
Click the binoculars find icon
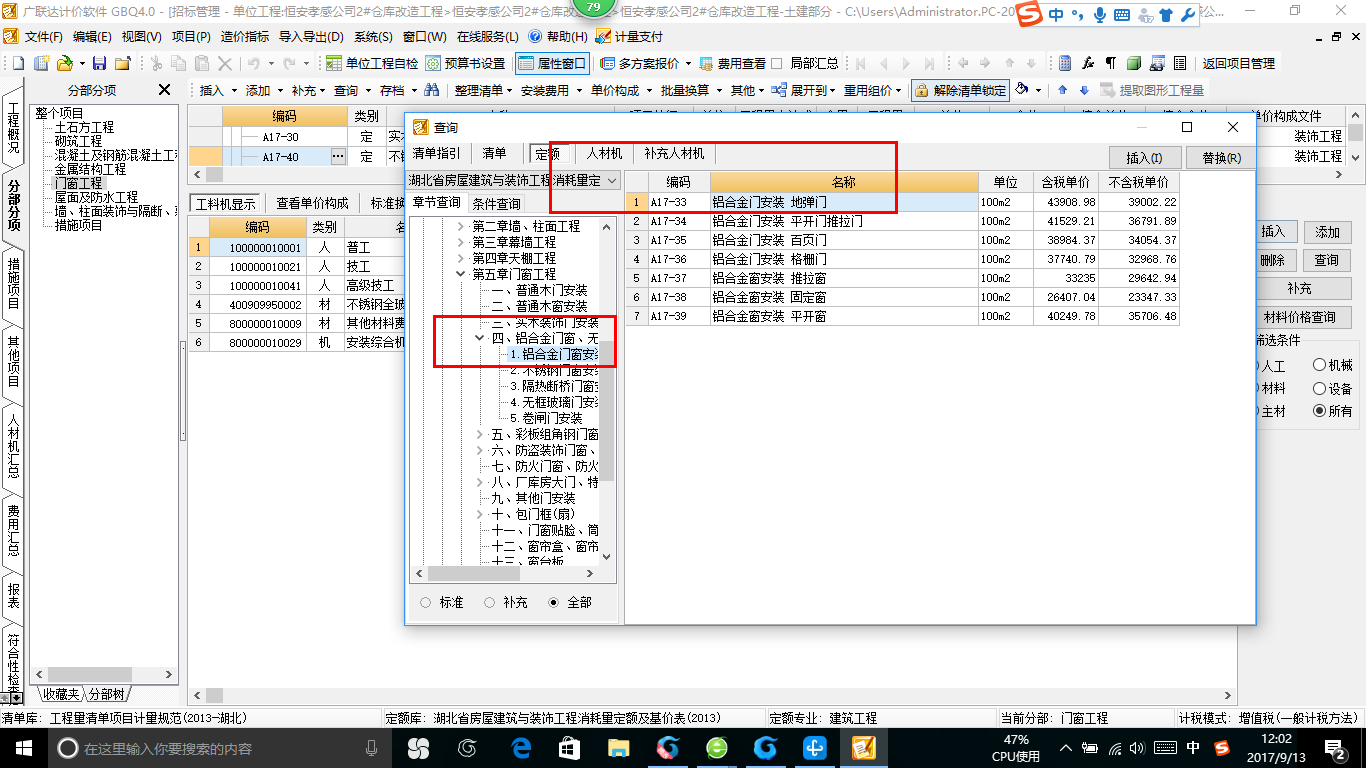tap(432, 90)
